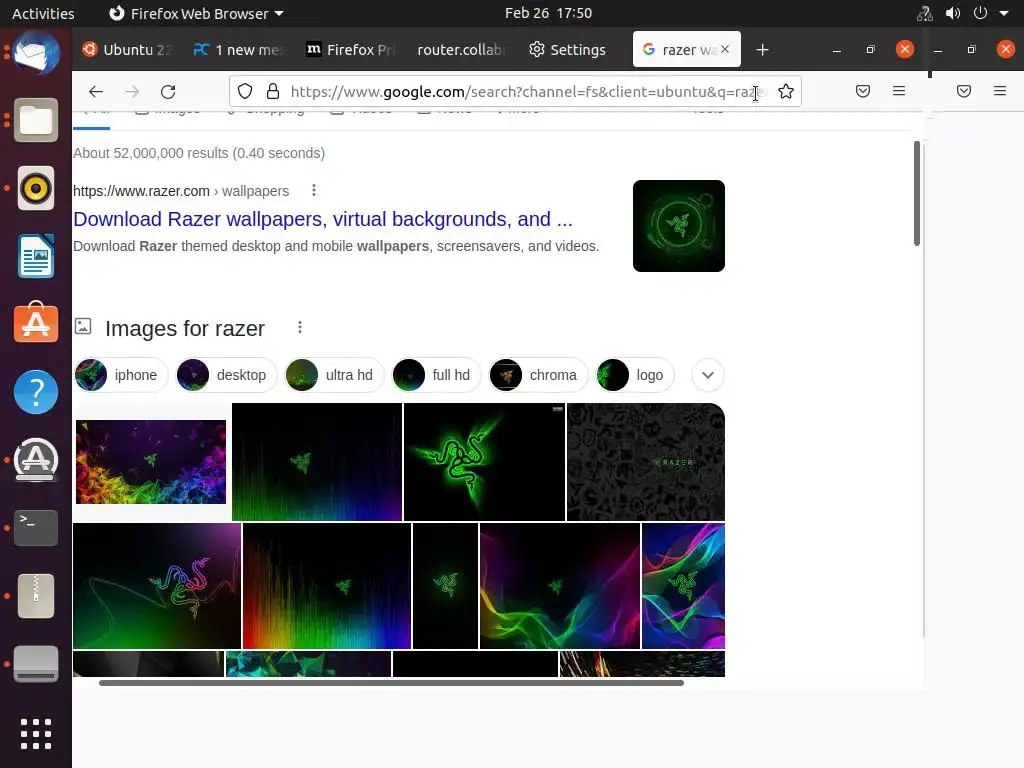Open narrow black Razer logo thumbnail
The image size is (1024, 768).
(x=445, y=586)
